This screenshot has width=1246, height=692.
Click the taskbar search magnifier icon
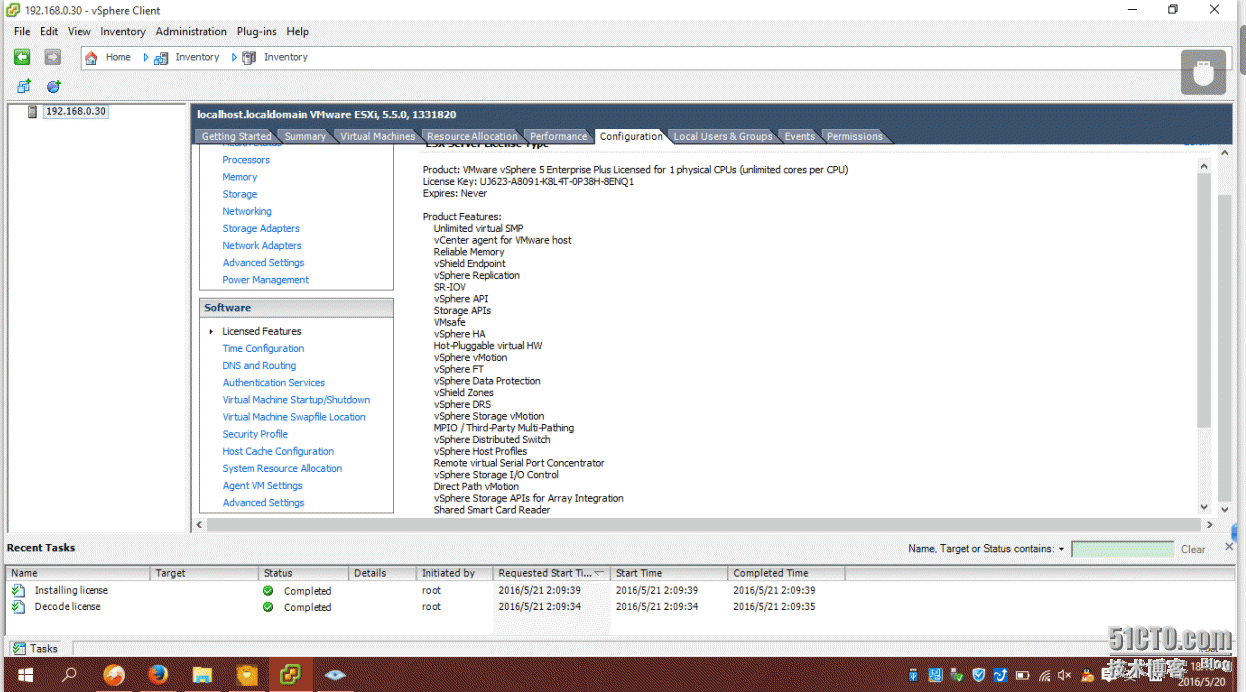coord(69,675)
